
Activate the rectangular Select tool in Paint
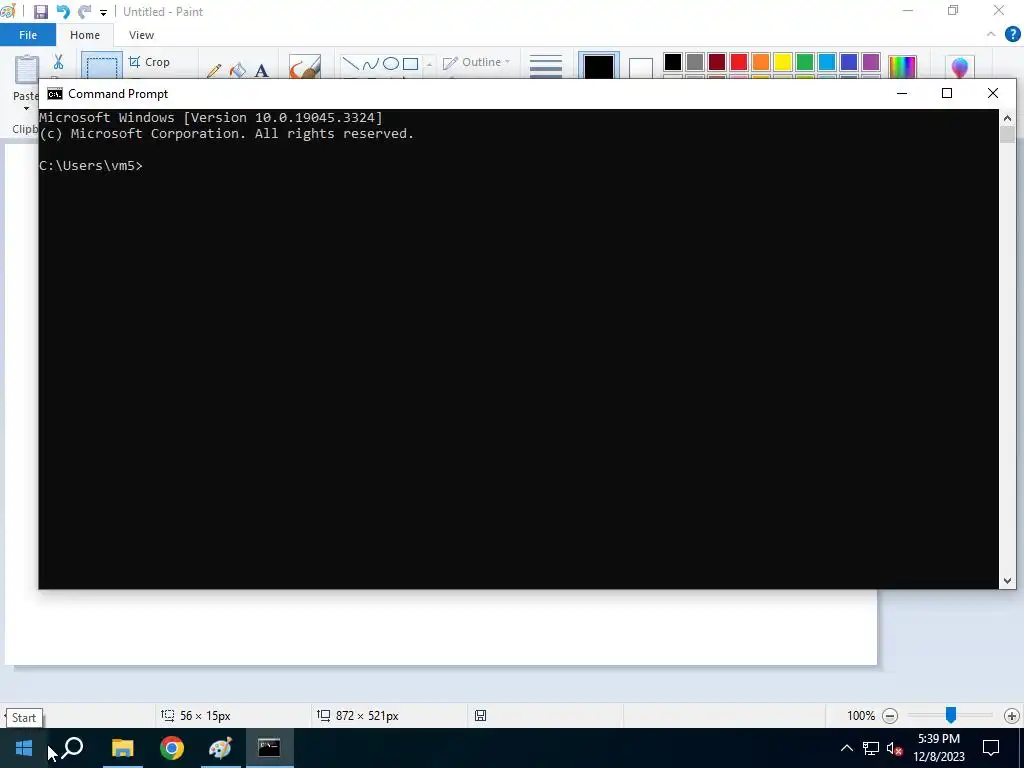pyautogui.click(x=102, y=67)
